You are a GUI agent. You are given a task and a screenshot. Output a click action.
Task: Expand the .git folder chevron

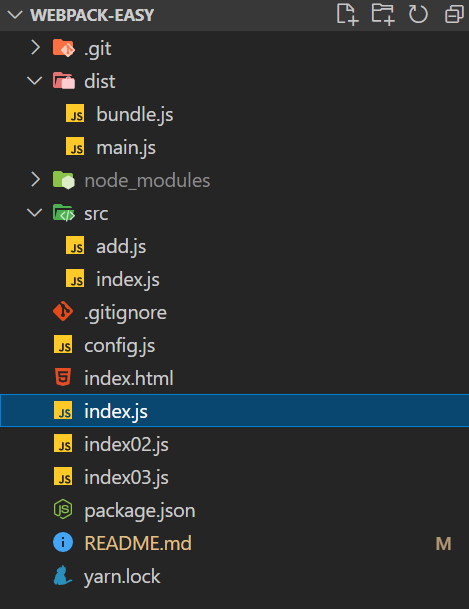click(35, 48)
